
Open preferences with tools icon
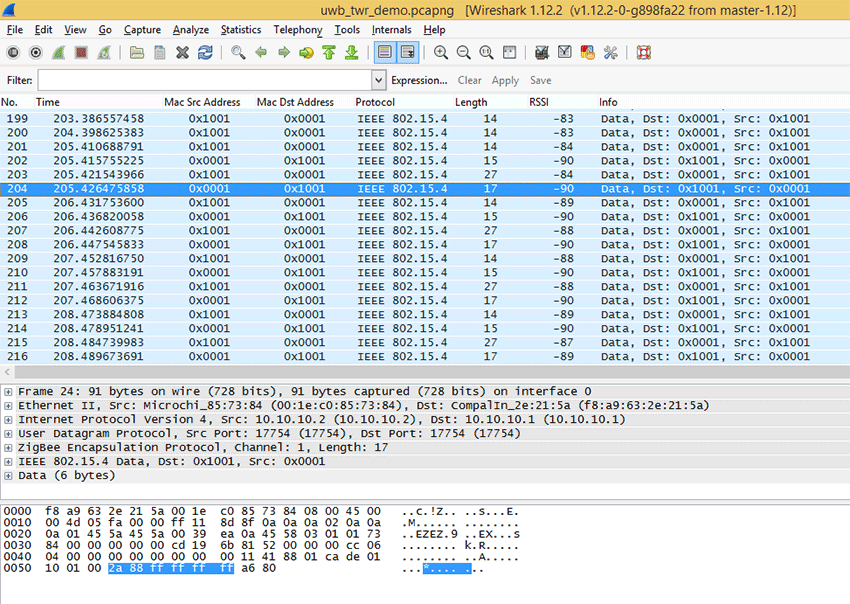610,53
